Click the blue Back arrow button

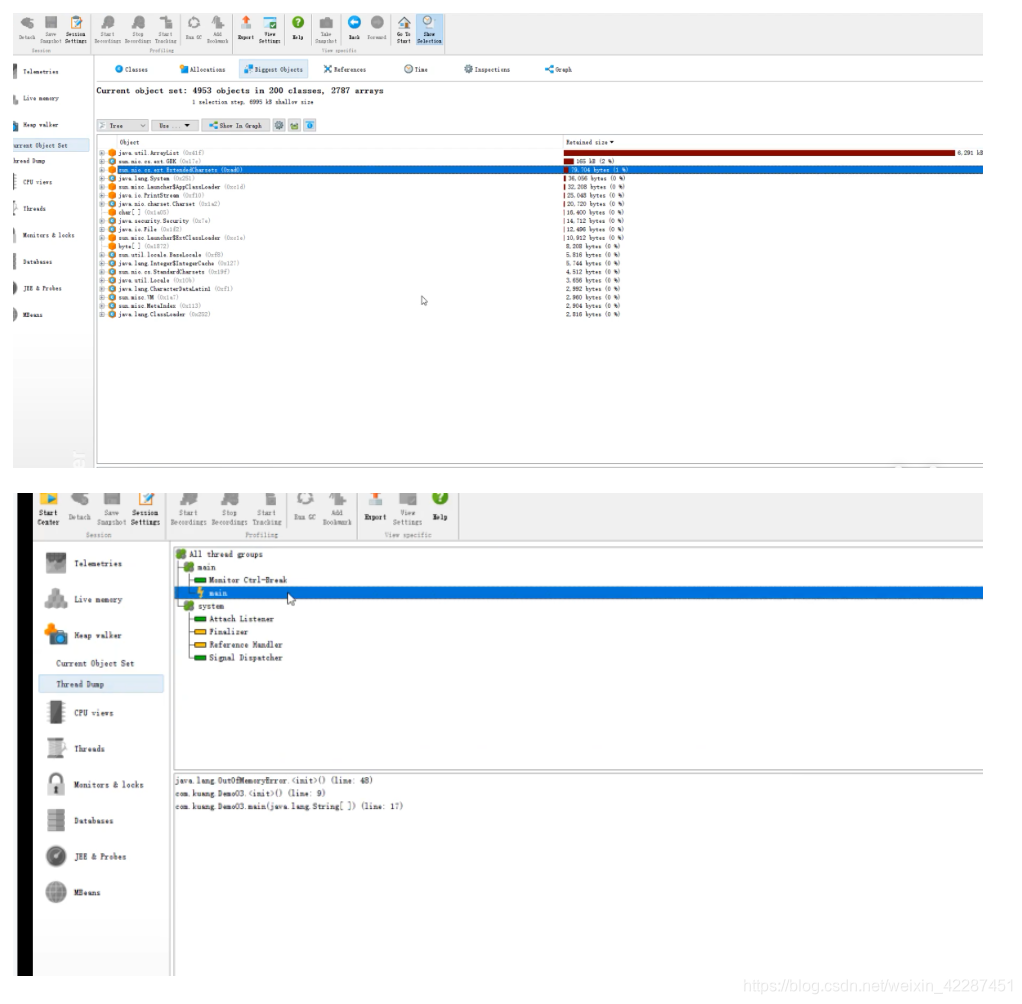coord(354,29)
